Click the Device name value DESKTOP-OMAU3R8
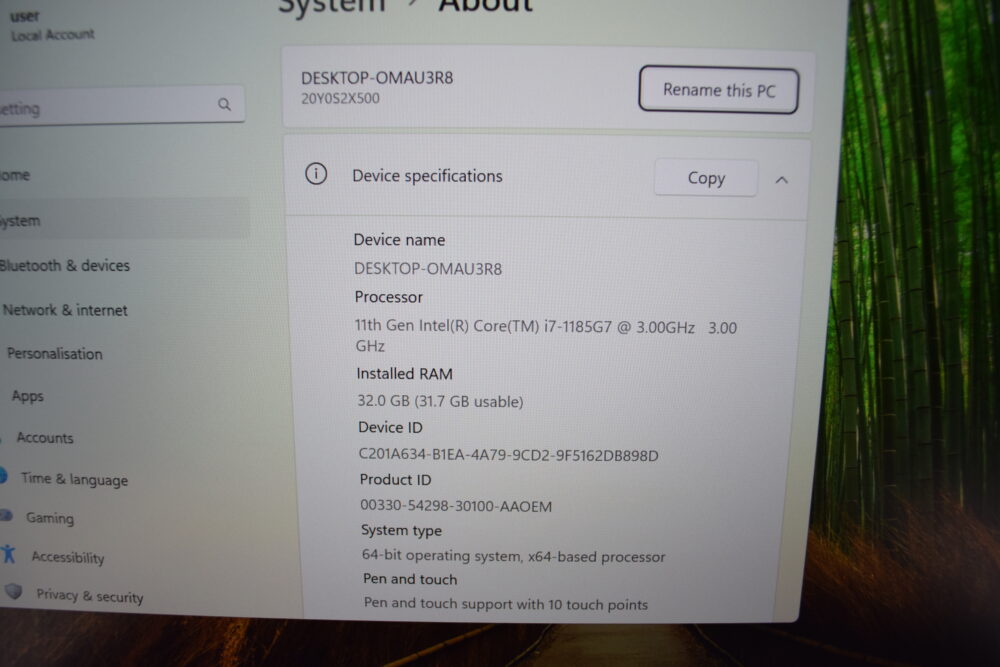This screenshot has height=667, width=1000. point(428,269)
